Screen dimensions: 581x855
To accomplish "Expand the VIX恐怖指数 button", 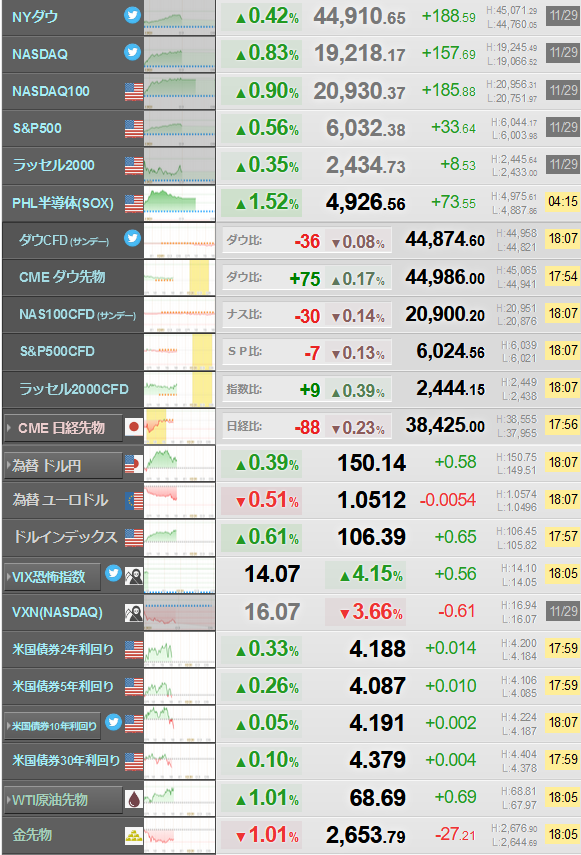I will tap(52, 577).
